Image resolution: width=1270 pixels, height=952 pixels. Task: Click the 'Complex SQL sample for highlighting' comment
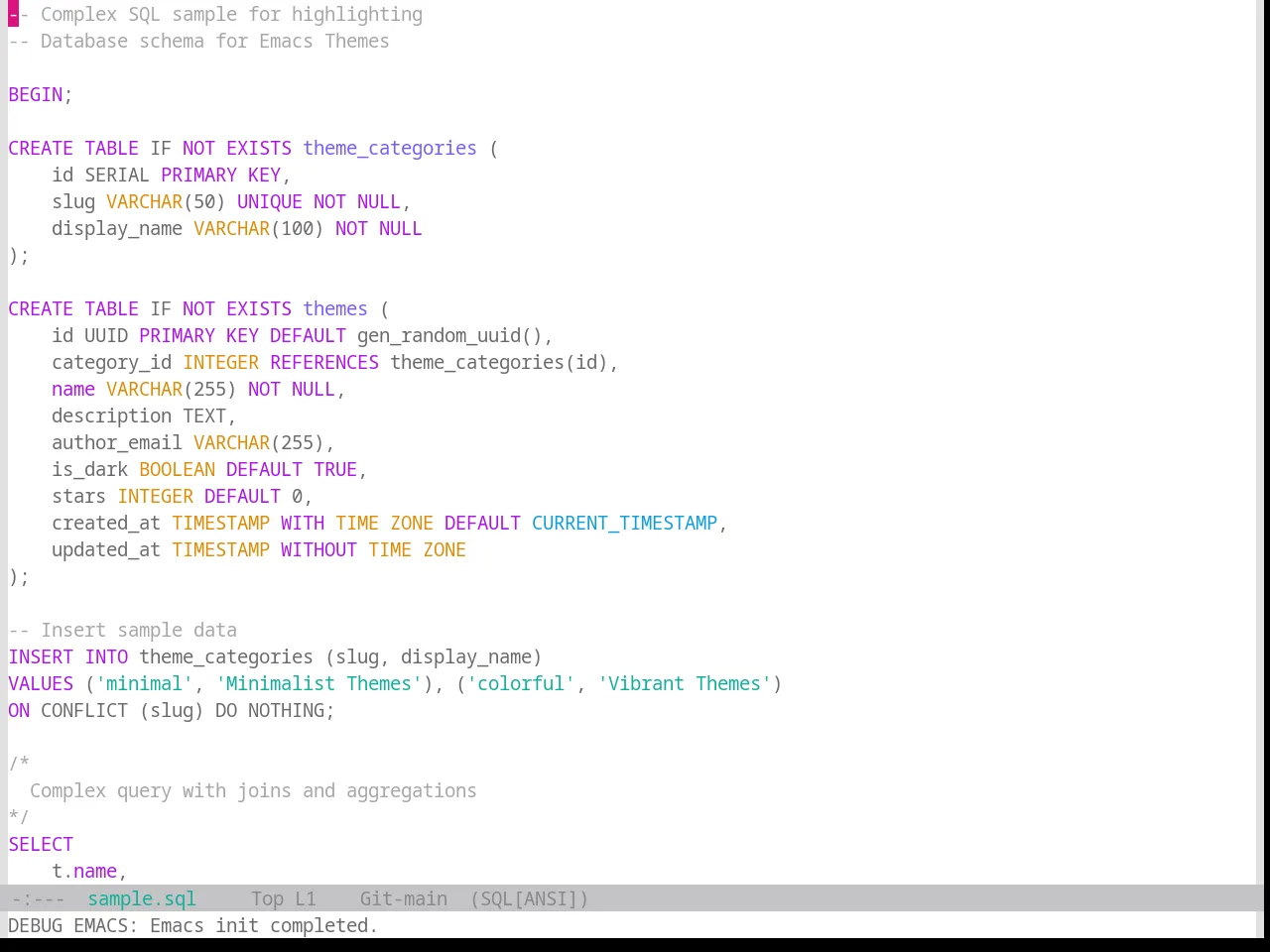click(215, 14)
